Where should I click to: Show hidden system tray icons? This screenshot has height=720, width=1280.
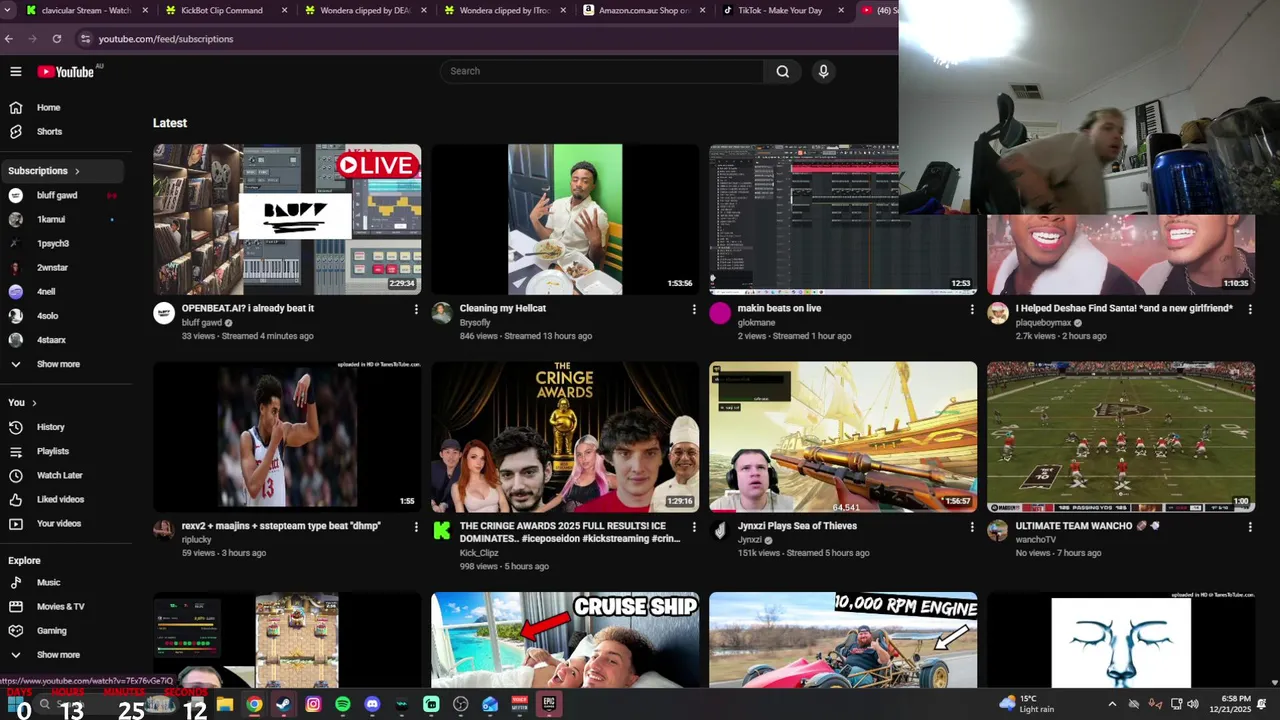coord(1112,704)
